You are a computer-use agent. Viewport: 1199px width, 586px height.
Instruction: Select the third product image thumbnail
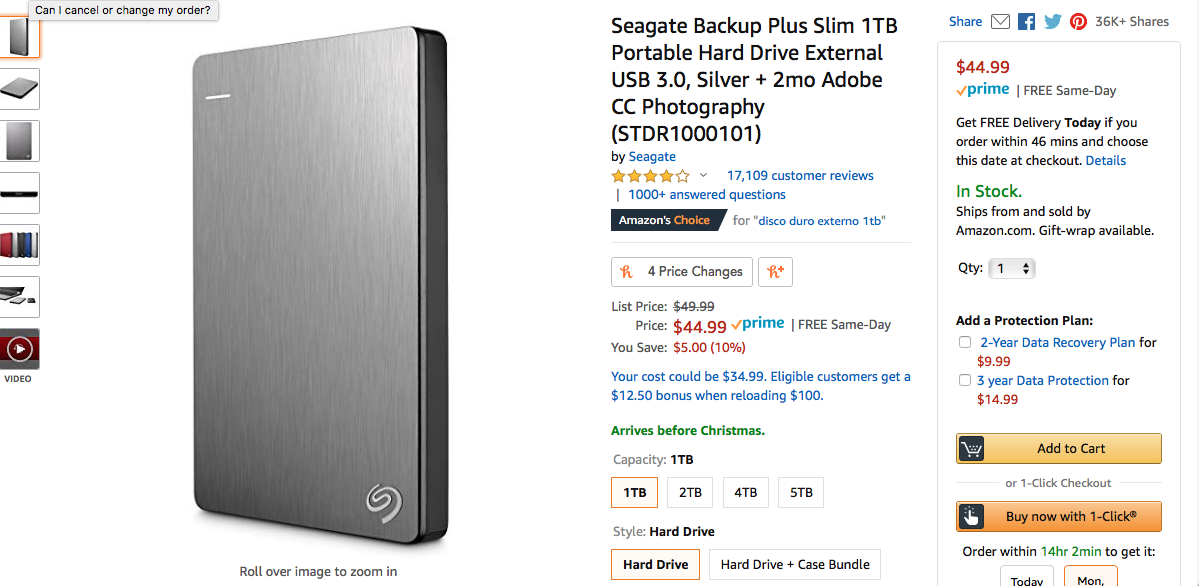click(x=21, y=141)
